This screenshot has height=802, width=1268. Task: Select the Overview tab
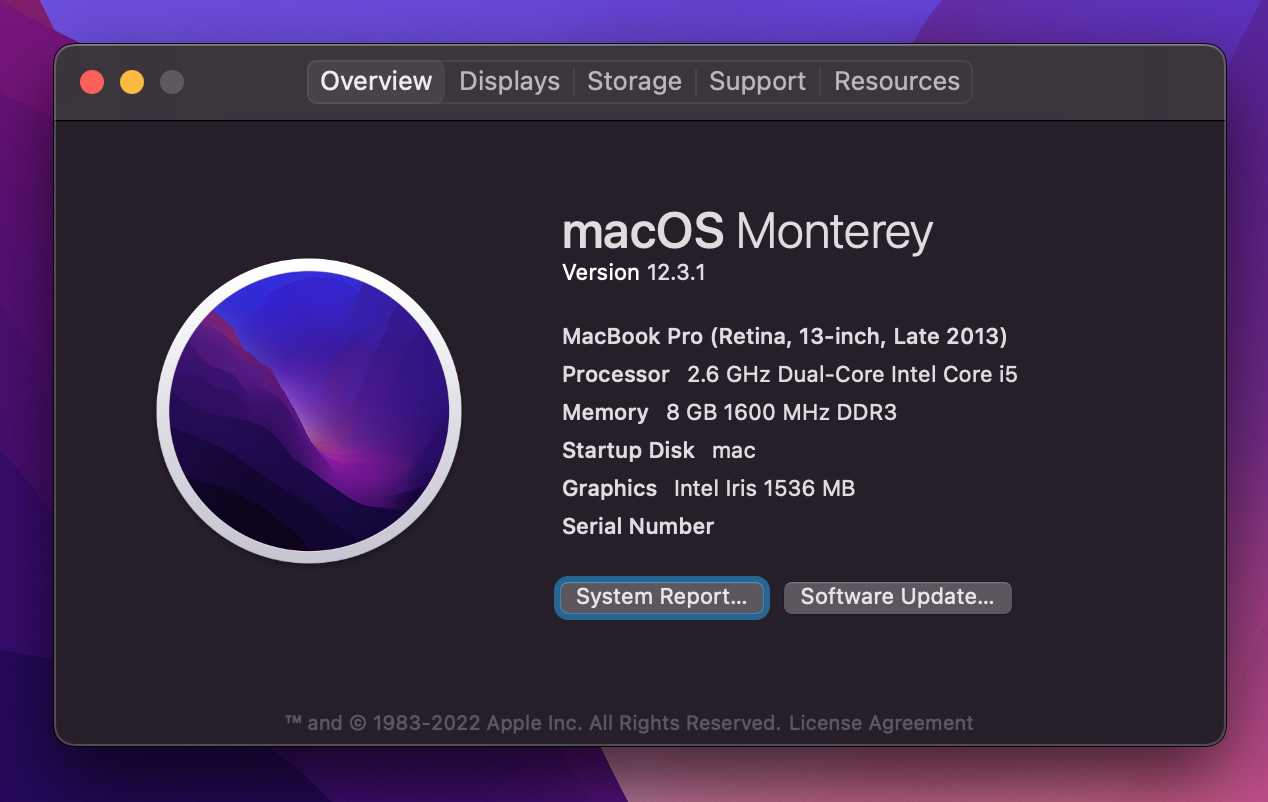pos(376,81)
